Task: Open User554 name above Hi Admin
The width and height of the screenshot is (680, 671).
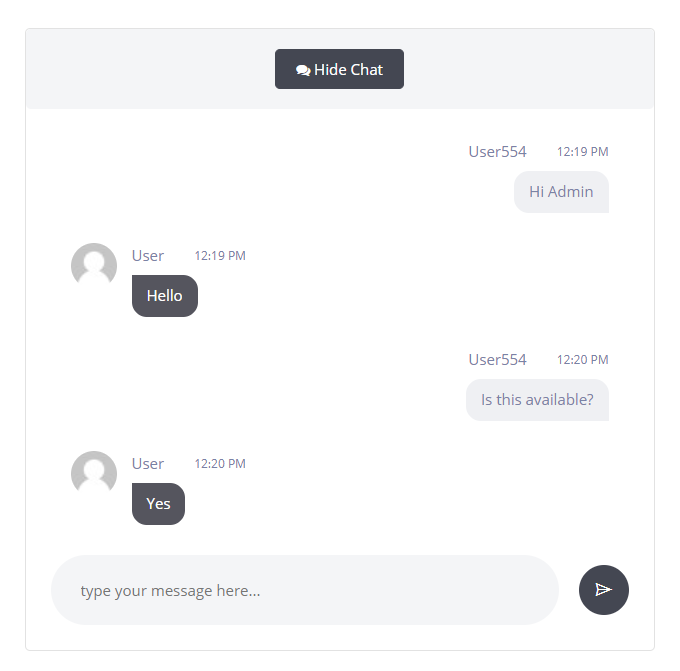Action: (x=497, y=152)
